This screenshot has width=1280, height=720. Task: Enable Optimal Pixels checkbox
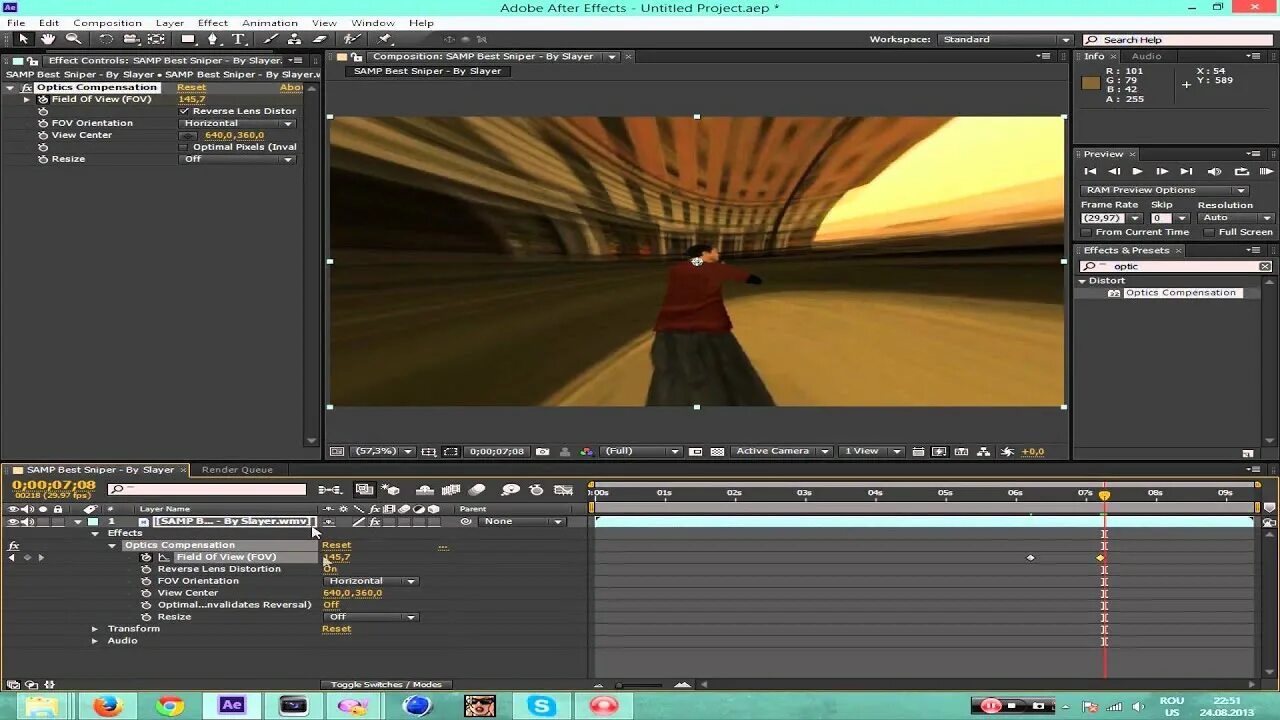pos(183,147)
